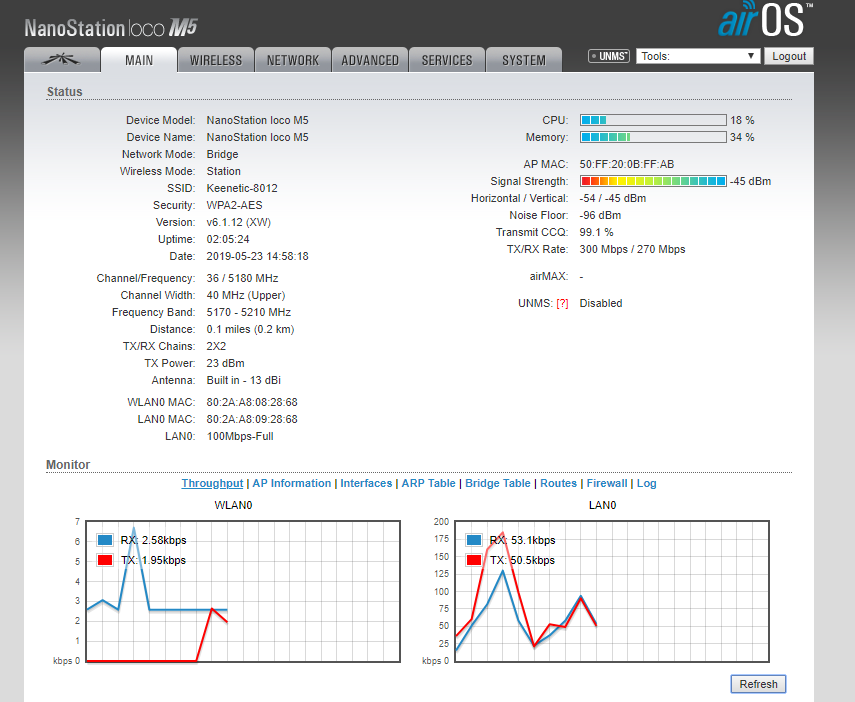Click the WLAN0 TX red legend swatch
The width and height of the screenshot is (855, 702).
coord(105,560)
